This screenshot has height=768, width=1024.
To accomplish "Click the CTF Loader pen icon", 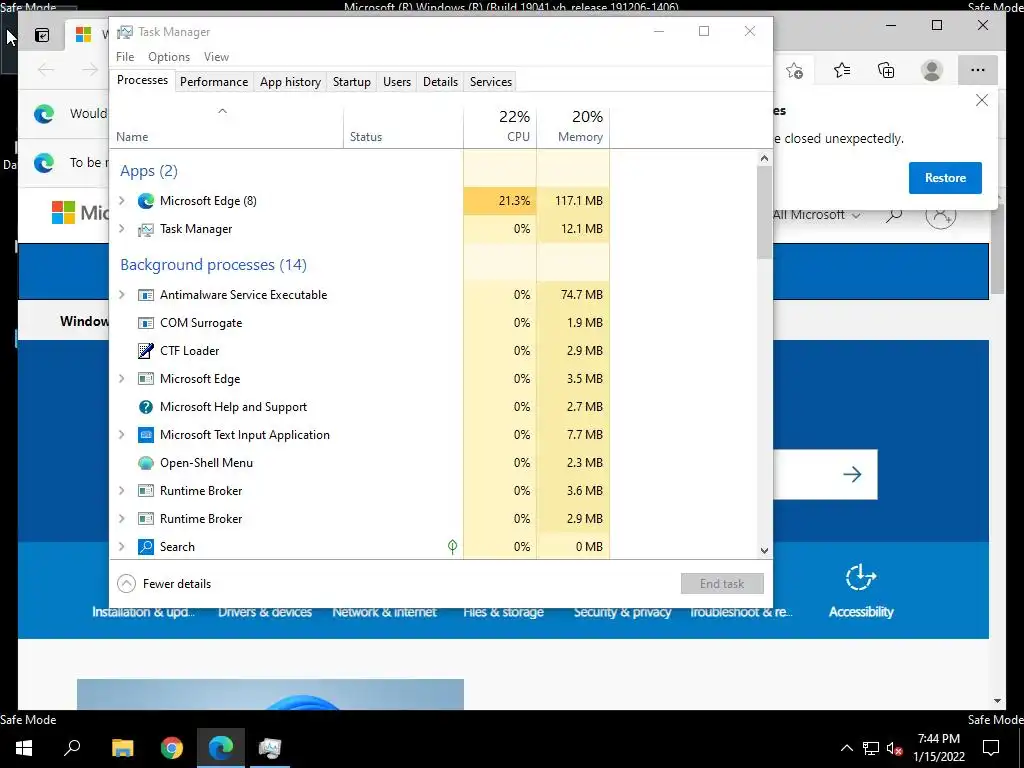I will 146,351.
